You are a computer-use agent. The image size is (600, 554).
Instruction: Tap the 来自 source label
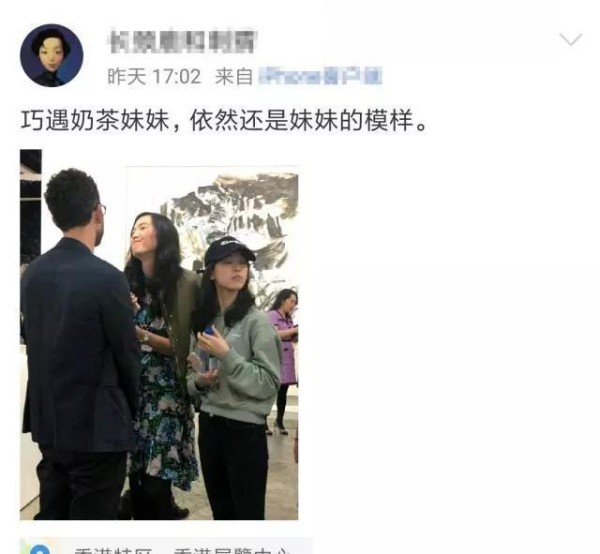(x=234, y=76)
